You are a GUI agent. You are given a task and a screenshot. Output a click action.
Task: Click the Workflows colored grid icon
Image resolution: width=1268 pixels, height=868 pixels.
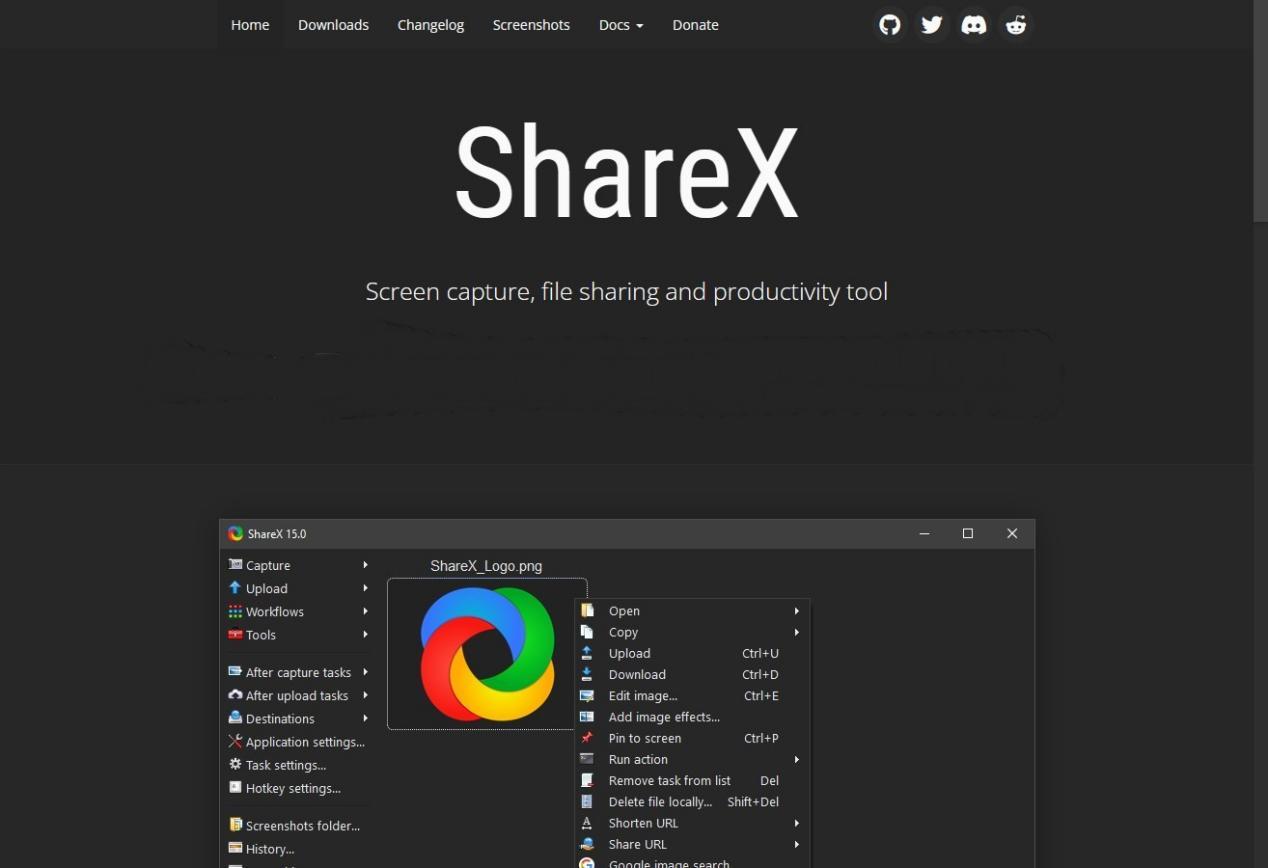point(235,611)
